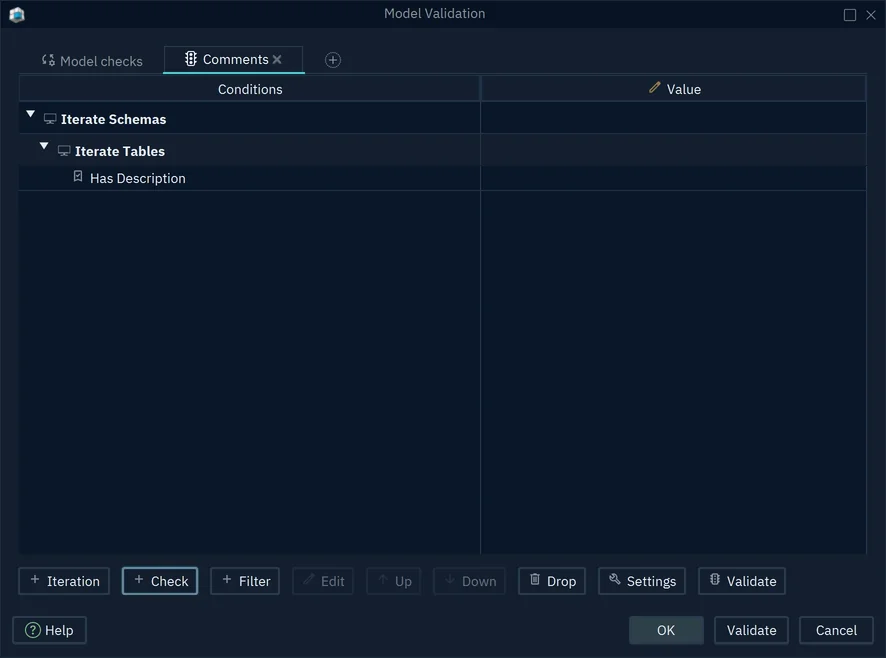
Task: Collapse the Iterate Schemas node
Action: coord(31,115)
